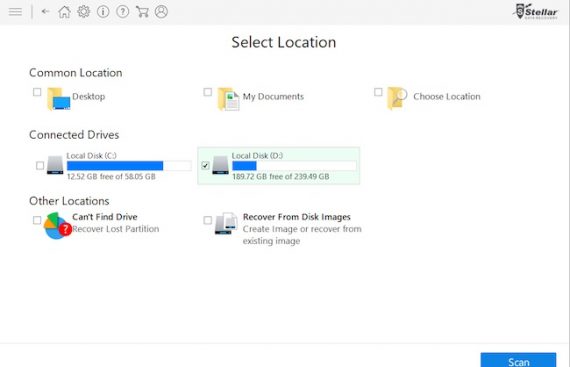Click the Desktop folder icon

(59, 98)
